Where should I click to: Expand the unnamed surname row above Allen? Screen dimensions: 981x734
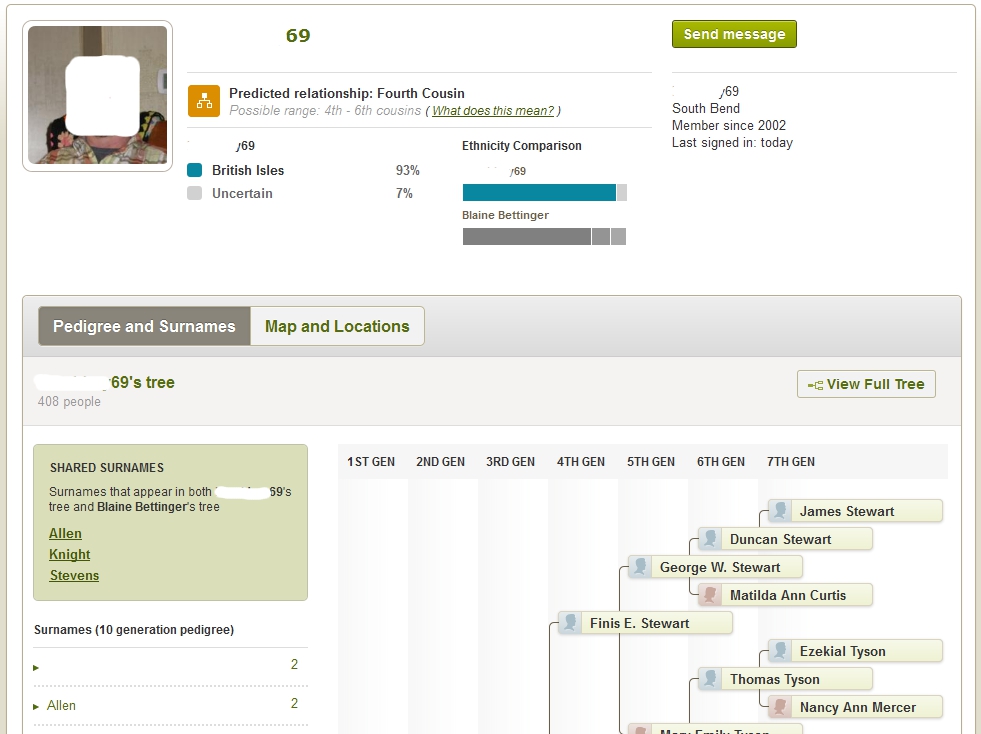[36, 668]
